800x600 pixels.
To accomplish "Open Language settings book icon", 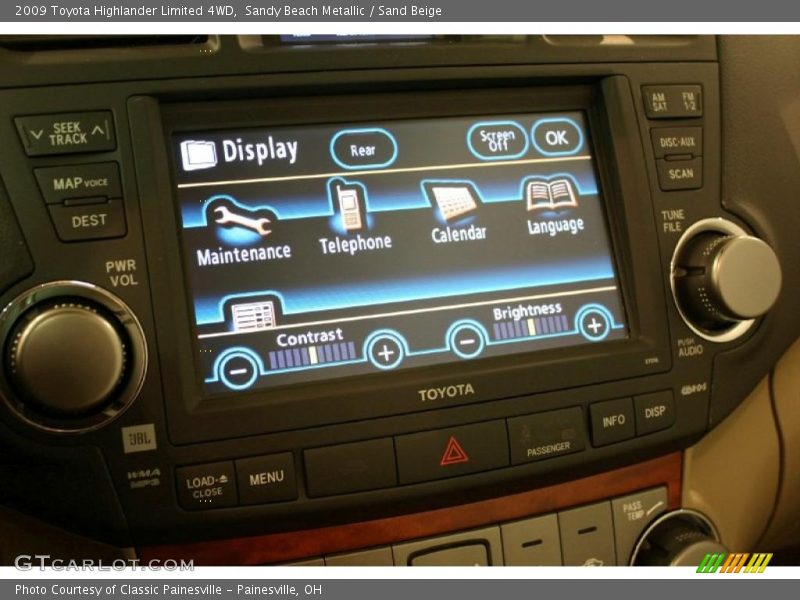I will tap(551, 194).
